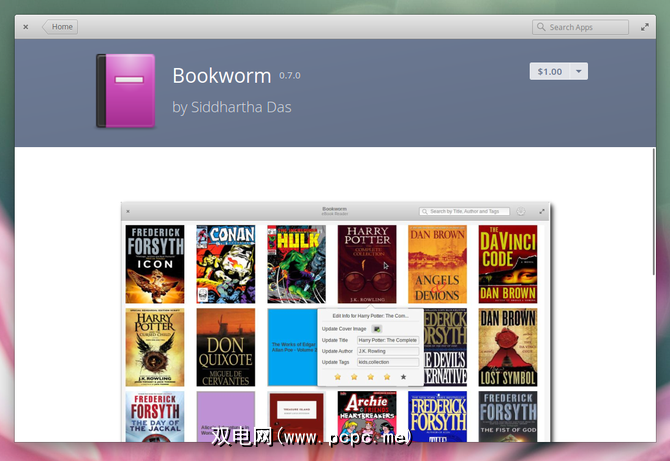
Task: Open The Fist of God cover
Action: 508,417
